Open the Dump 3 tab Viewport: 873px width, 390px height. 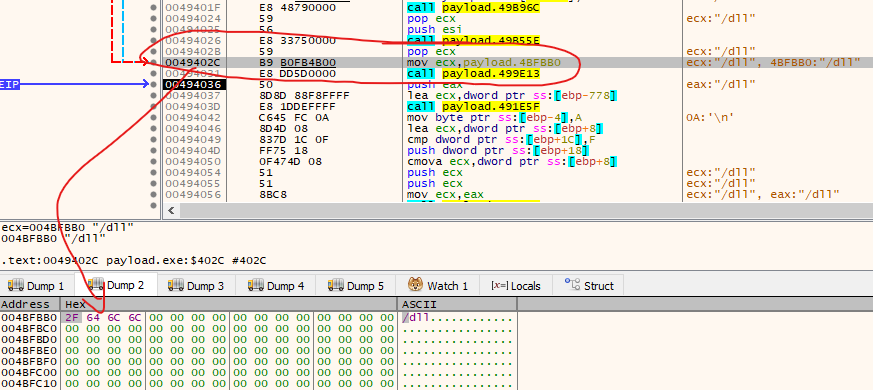tap(197, 286)
